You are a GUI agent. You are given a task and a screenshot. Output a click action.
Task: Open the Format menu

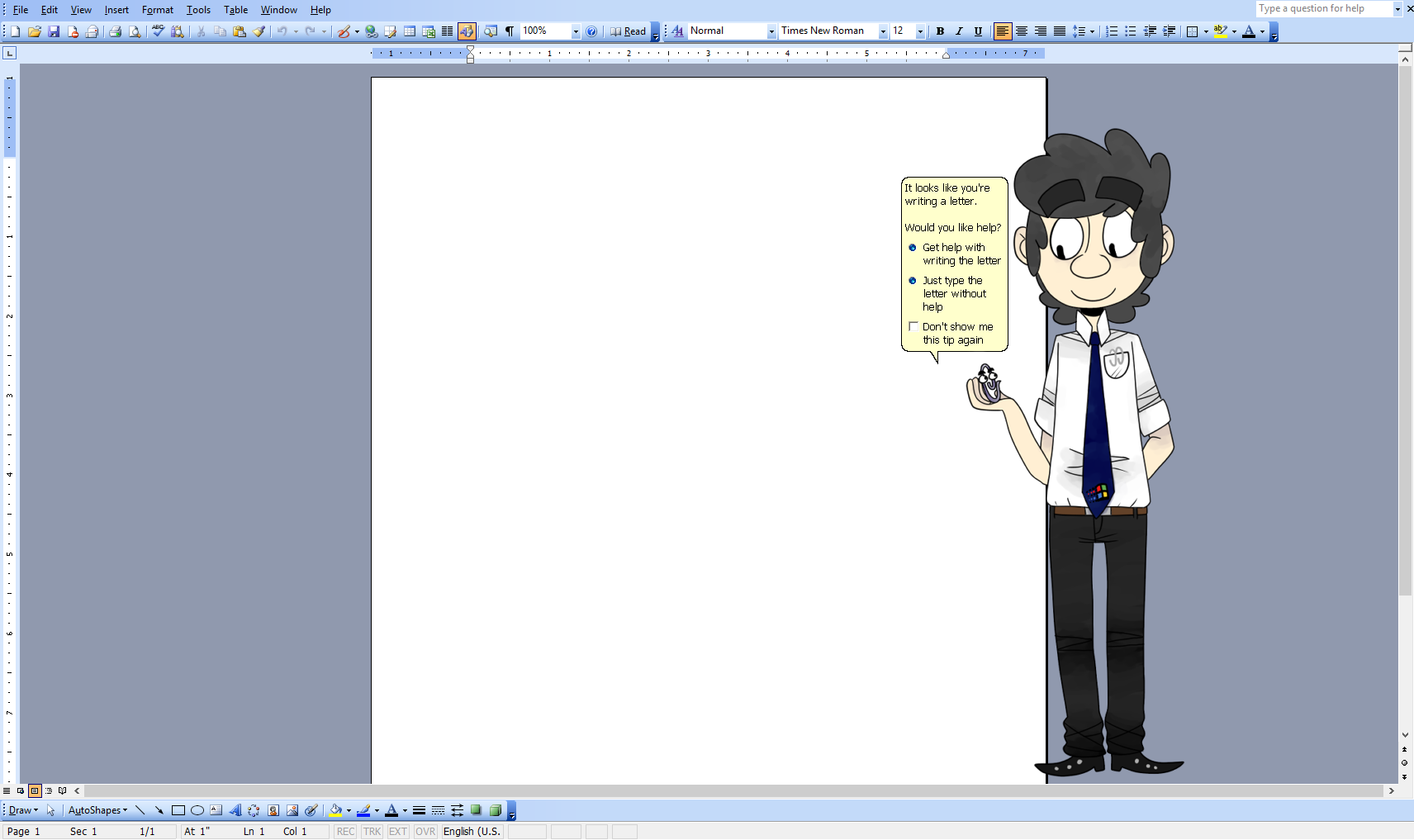click(158, 10)
